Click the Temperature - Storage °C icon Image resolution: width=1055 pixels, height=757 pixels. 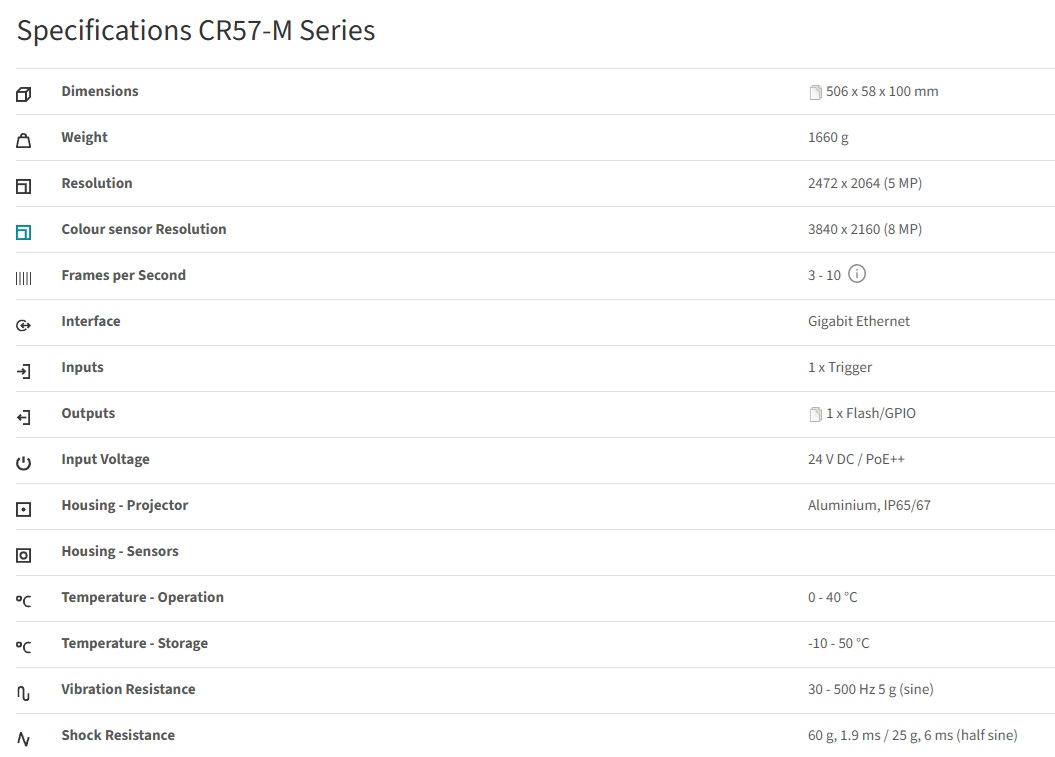[x=24, y=647]
